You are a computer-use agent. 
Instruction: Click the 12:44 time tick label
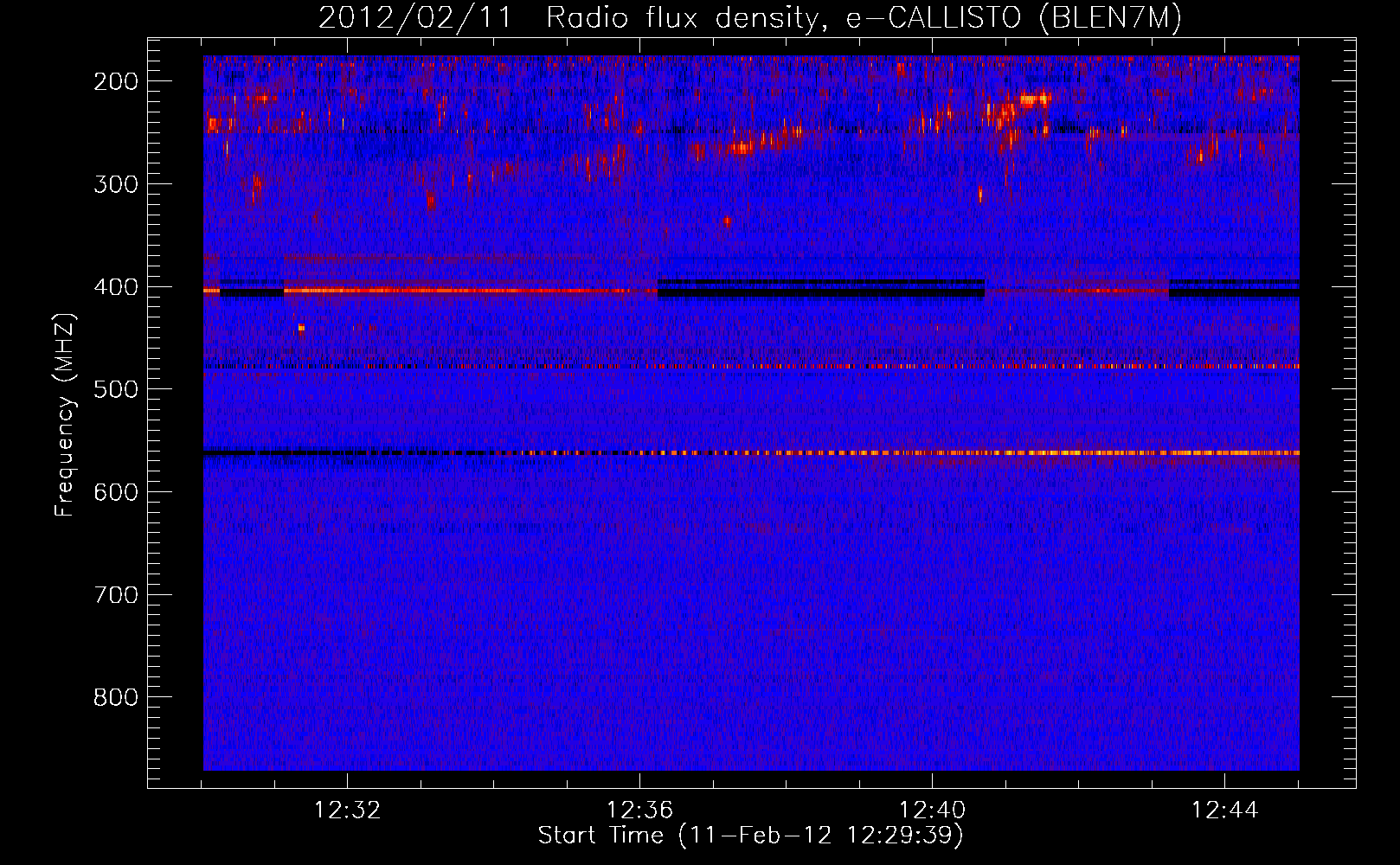pyautogui.click(x=1224, y=811)
